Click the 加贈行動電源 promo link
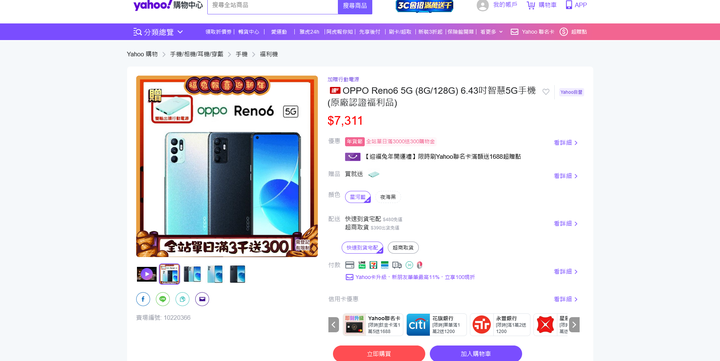Image resolution: width=720 pixels, height=361 pixels. 343,79
